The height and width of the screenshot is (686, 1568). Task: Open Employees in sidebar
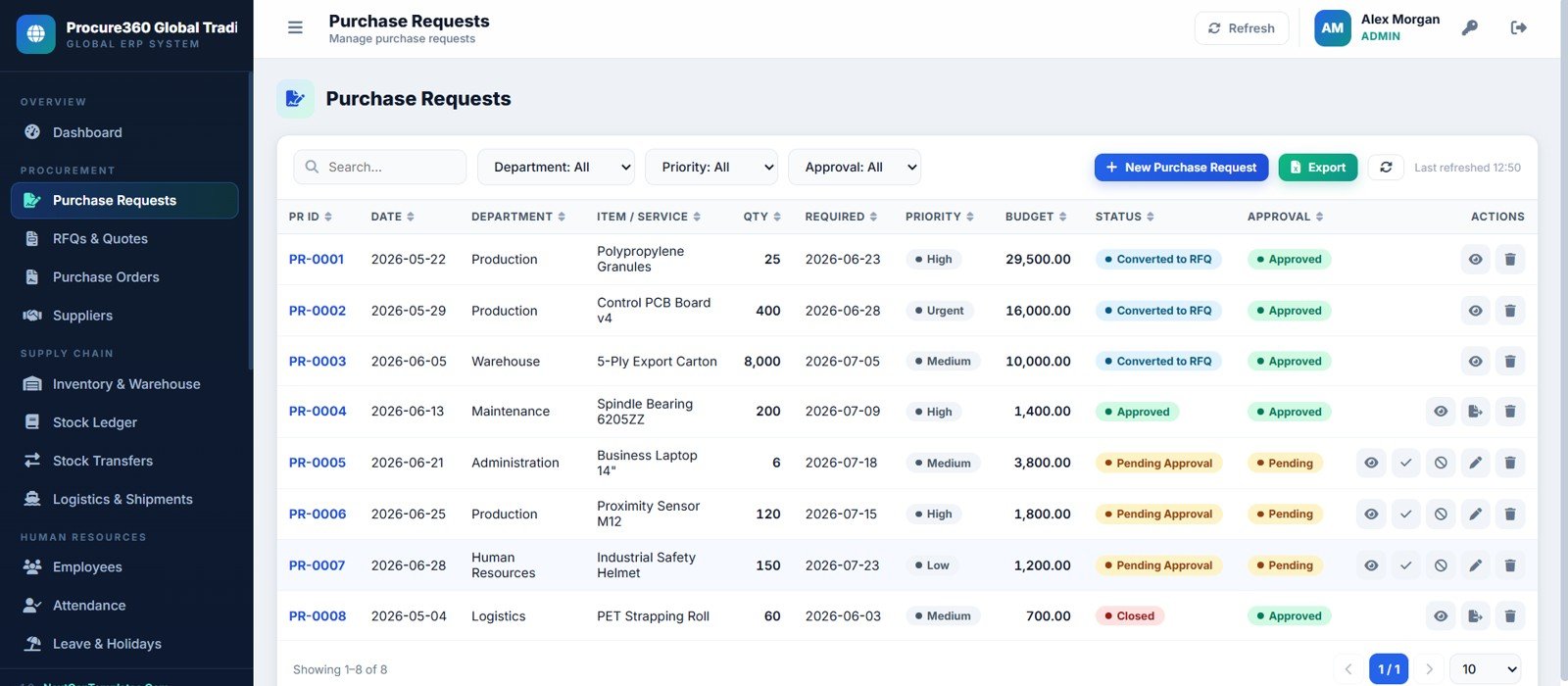pyautogui.click(x=124, y=567)
